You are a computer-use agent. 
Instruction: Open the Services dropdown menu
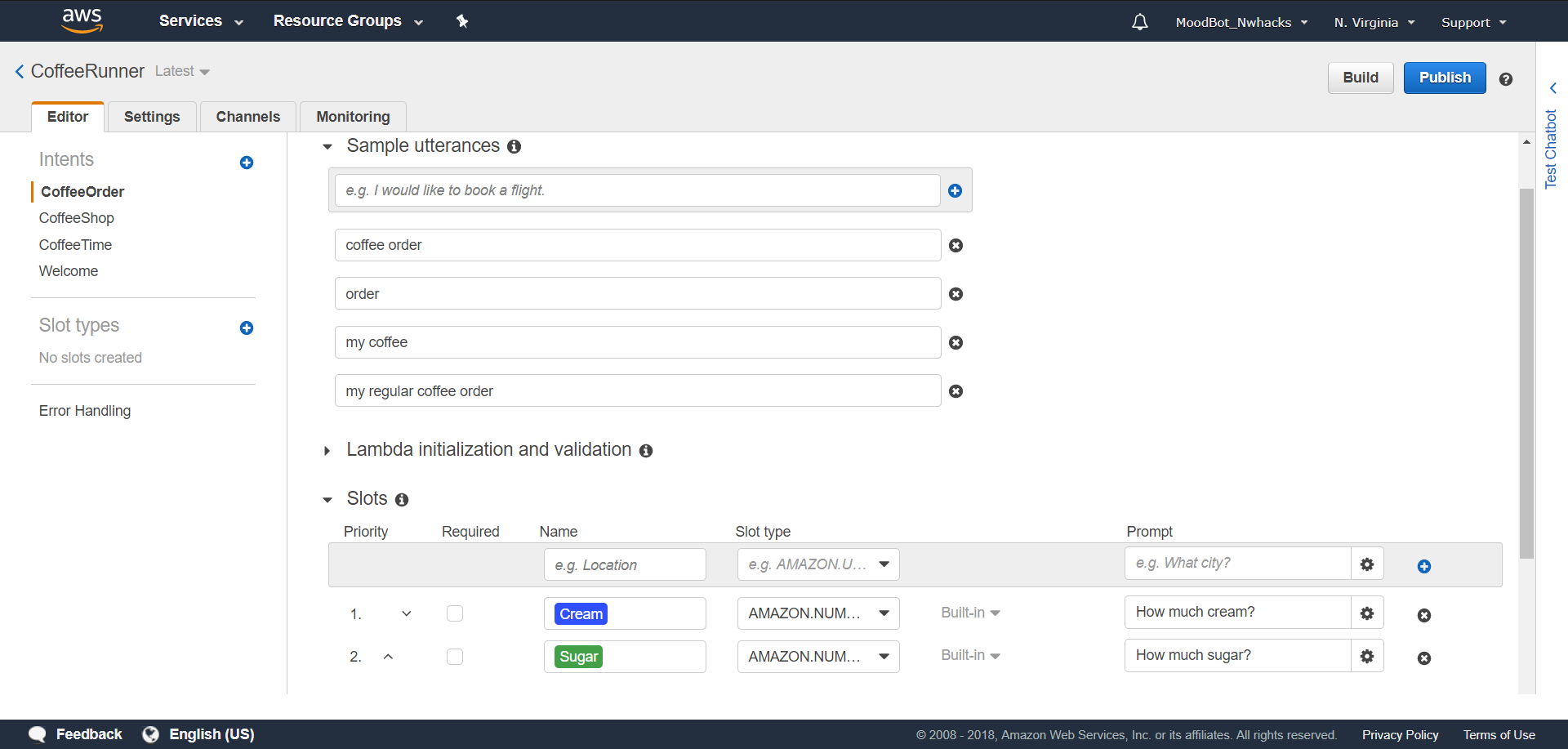pos(201,21)
